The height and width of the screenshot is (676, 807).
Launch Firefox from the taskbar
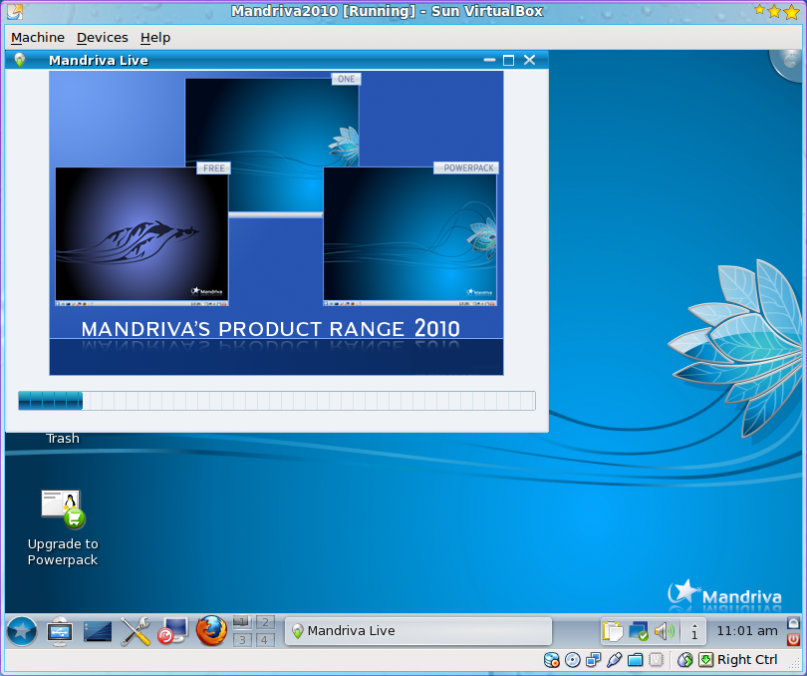tap(211, 631)
